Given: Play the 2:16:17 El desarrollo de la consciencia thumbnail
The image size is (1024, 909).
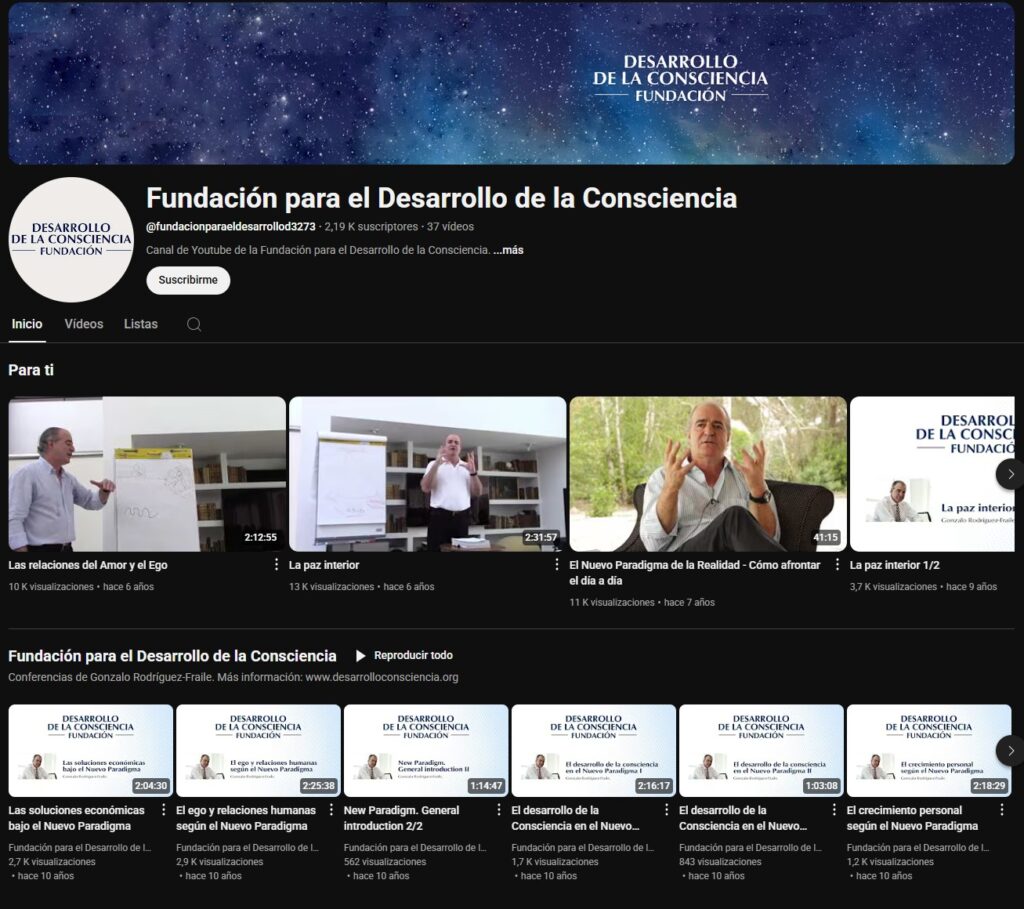Looking at the screenshot, I should [x=594, y=750].
